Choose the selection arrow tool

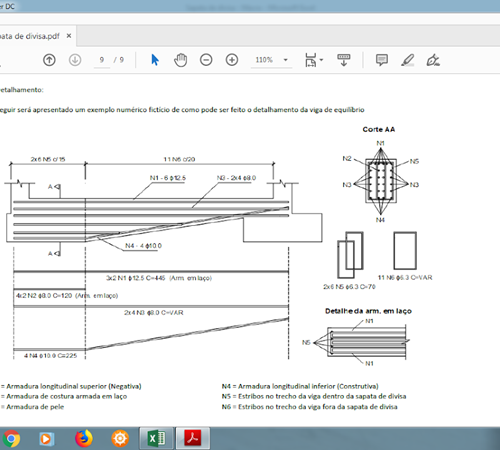(x=155, y=60)
